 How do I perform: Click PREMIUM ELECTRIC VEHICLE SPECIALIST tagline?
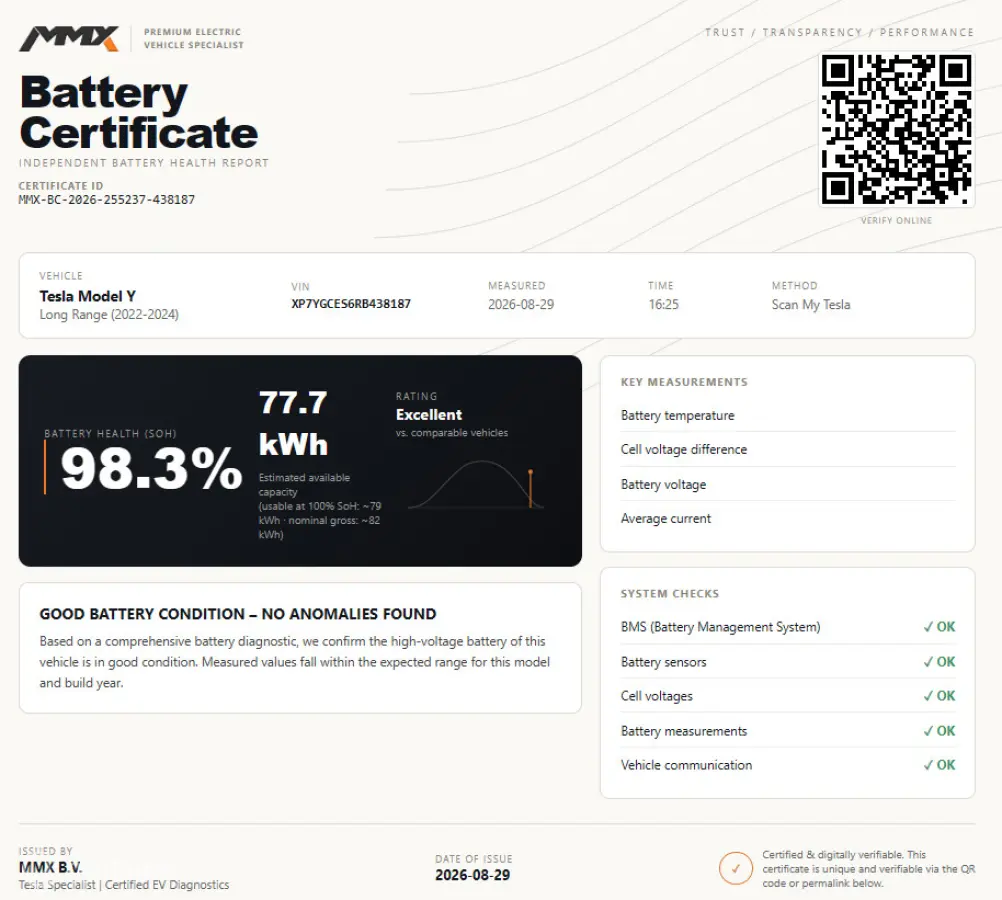[x=194, y=38]
